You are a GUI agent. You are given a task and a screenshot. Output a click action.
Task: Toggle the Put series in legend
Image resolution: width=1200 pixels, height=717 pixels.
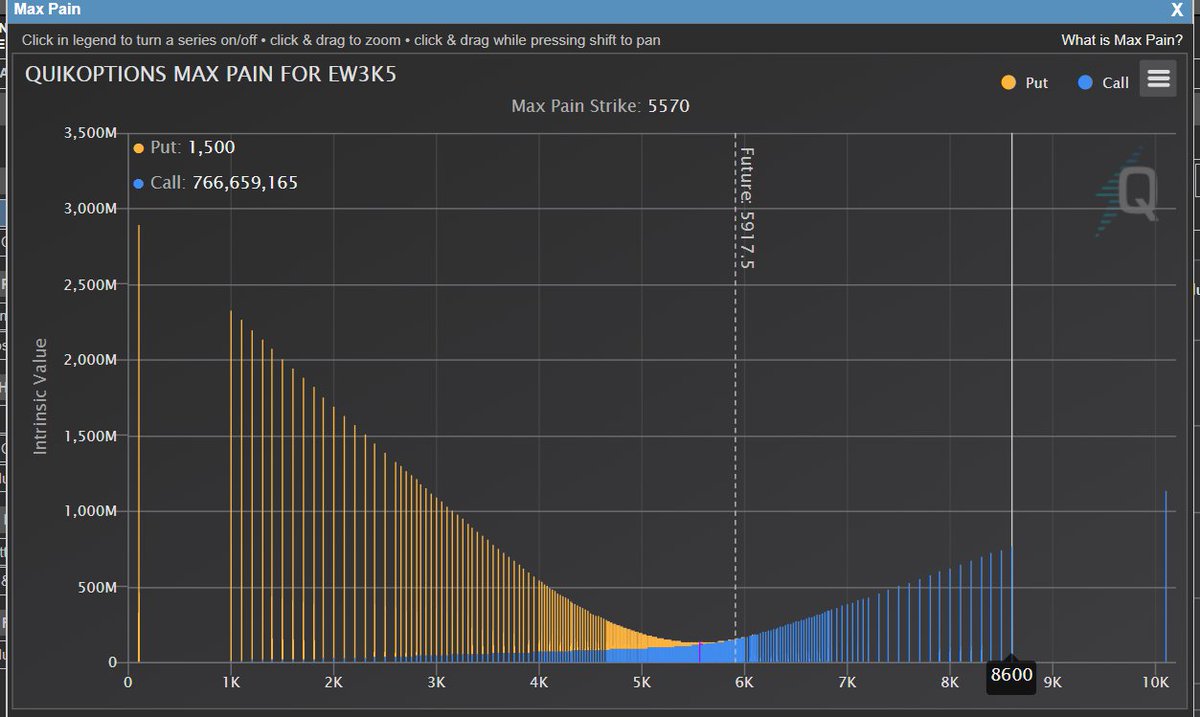coord(1025,83)
